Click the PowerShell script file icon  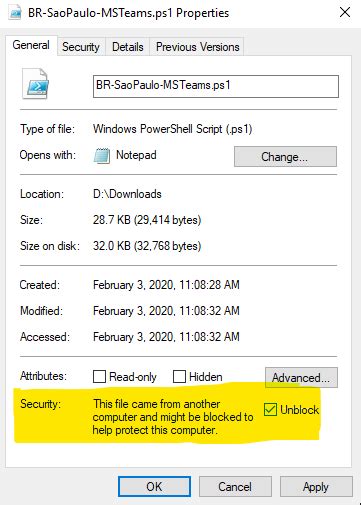click(x=35, y=84)
